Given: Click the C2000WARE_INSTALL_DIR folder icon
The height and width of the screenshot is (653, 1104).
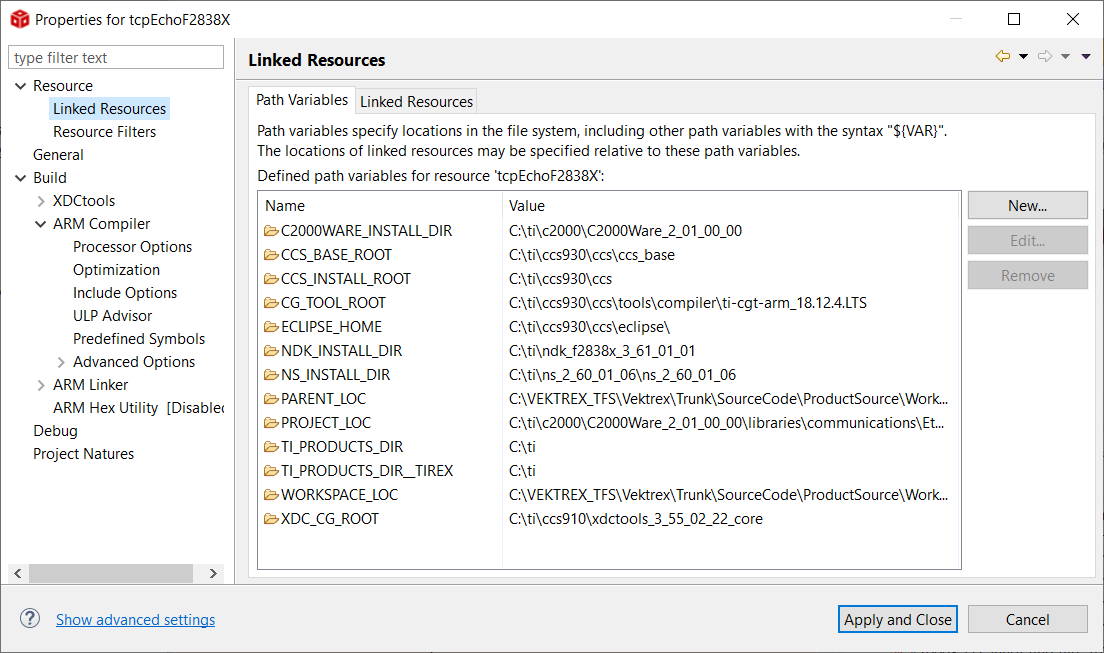Looking at the screenshot, I should 271,231.
